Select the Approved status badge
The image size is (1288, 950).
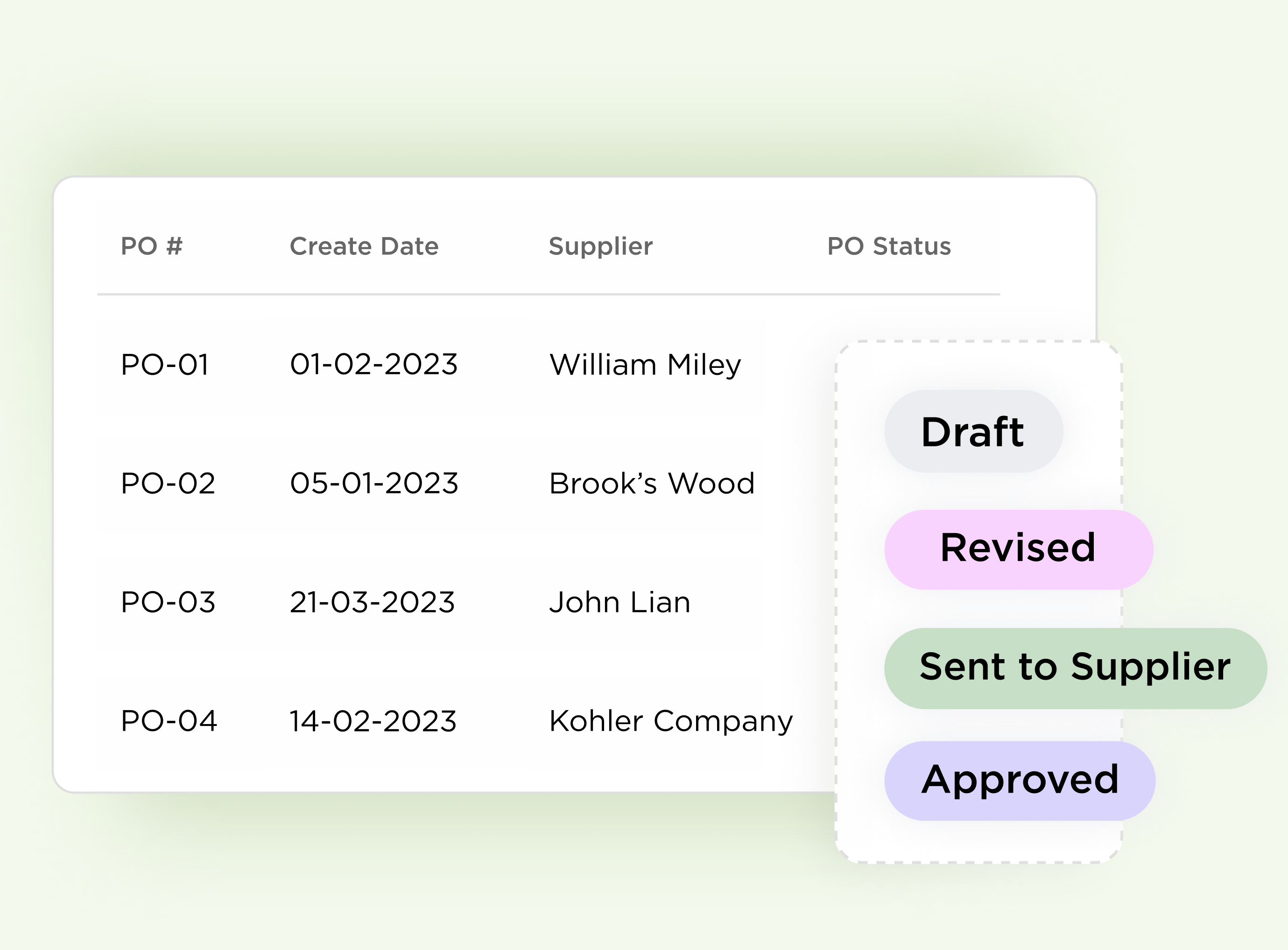click(1020, 781)
